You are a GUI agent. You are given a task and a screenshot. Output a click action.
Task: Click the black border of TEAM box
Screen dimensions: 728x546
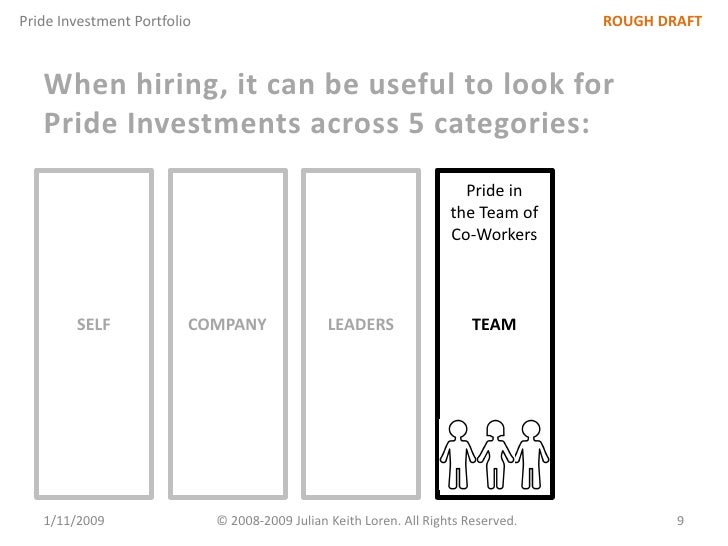pos(437,334)
